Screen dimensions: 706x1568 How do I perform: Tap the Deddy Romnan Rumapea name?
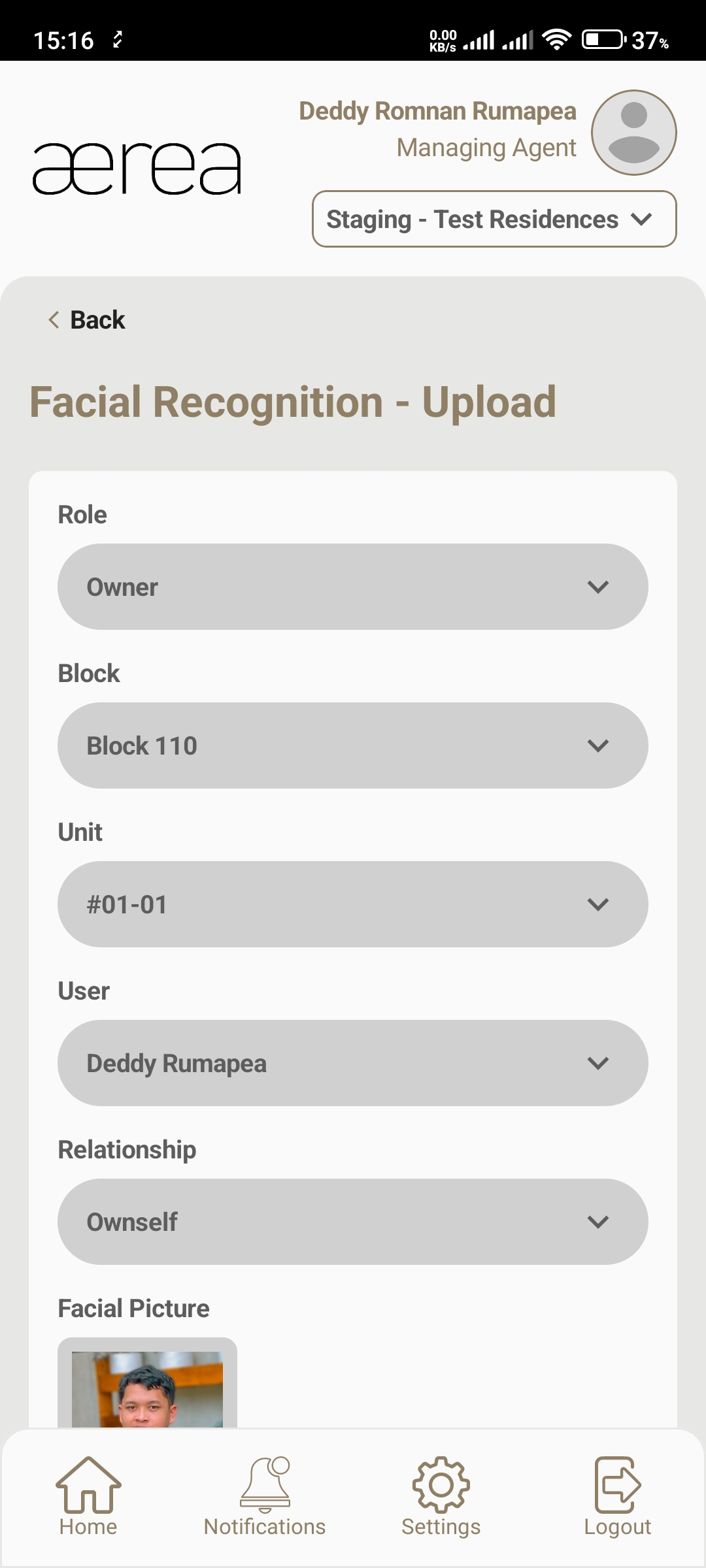click(x=437, y=111)
